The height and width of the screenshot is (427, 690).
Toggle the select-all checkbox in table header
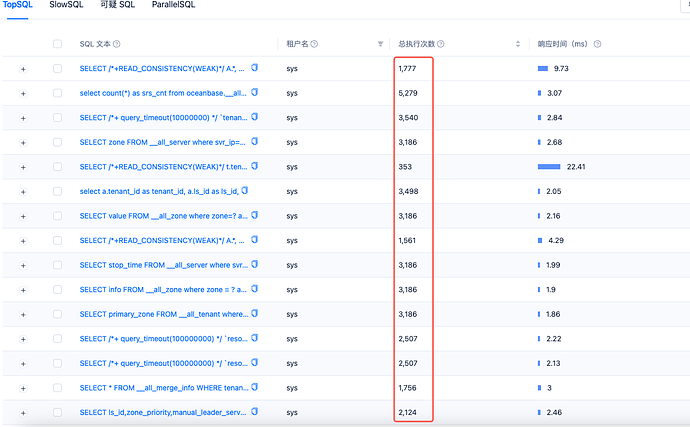pos(57,44)
